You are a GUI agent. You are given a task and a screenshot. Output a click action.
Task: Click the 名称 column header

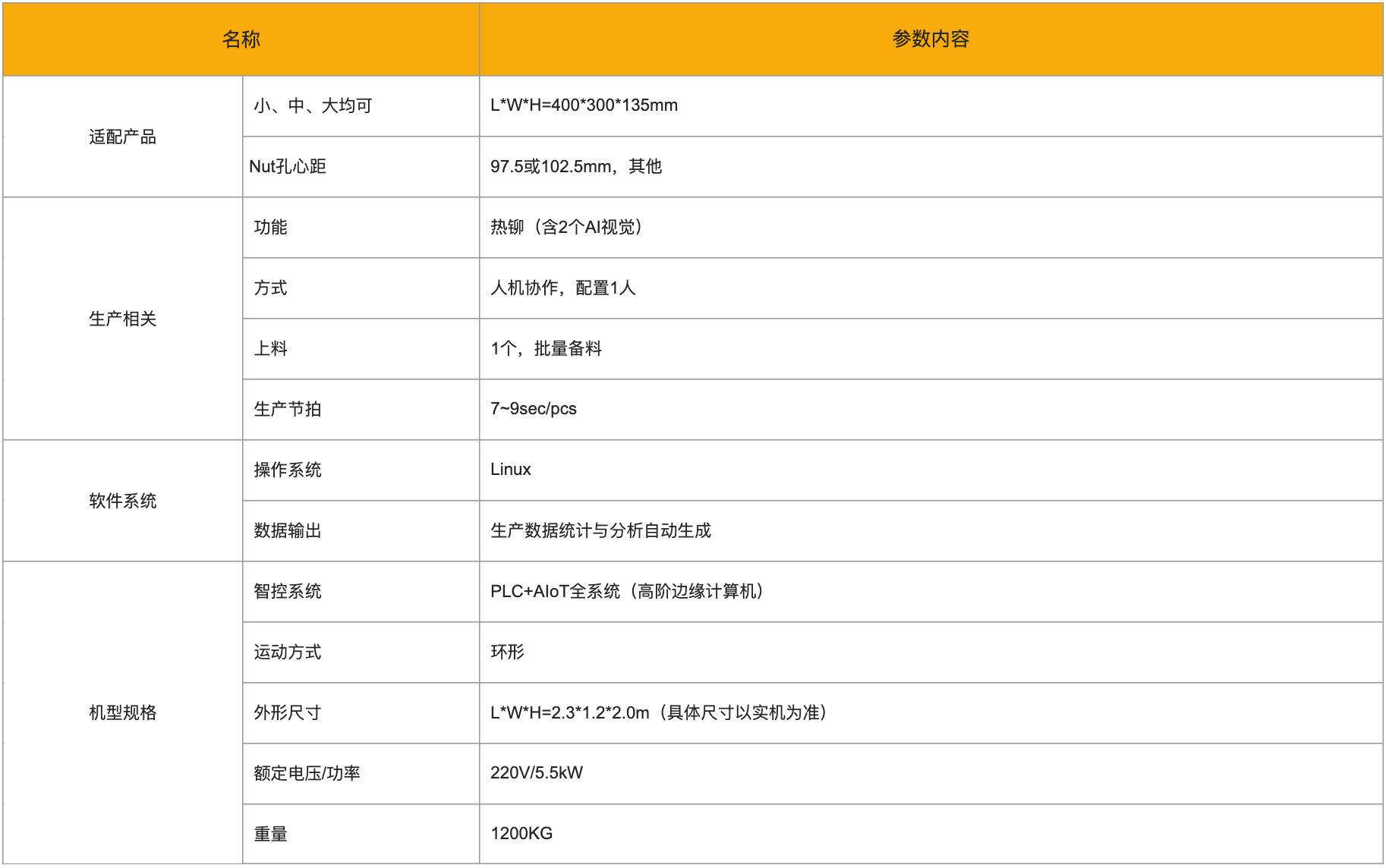241,39
